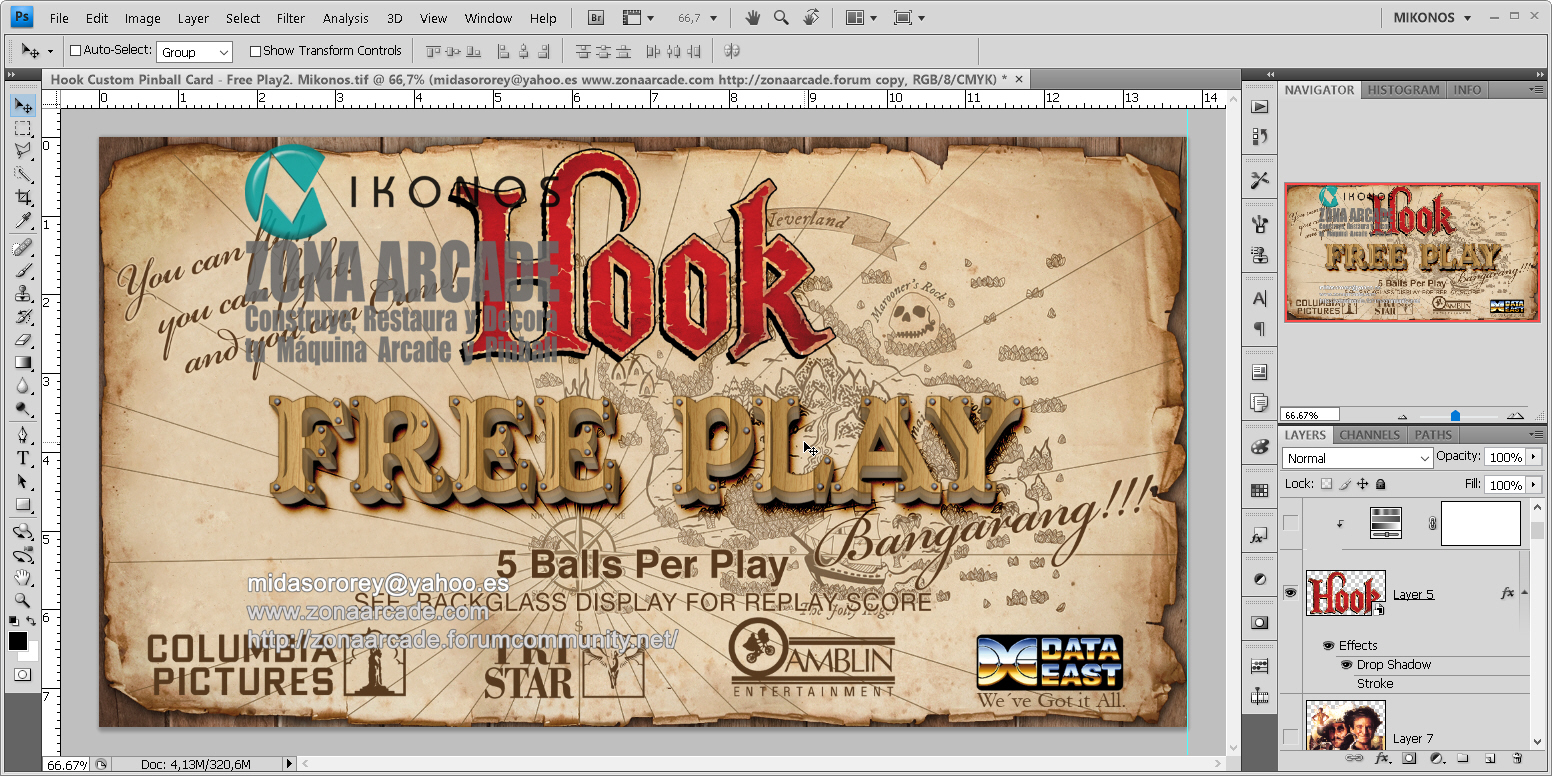This screenshot has height=776, width=1552.
Task: Hide Layer 5 using its eye icon
Action: (x=1290, y=592)
